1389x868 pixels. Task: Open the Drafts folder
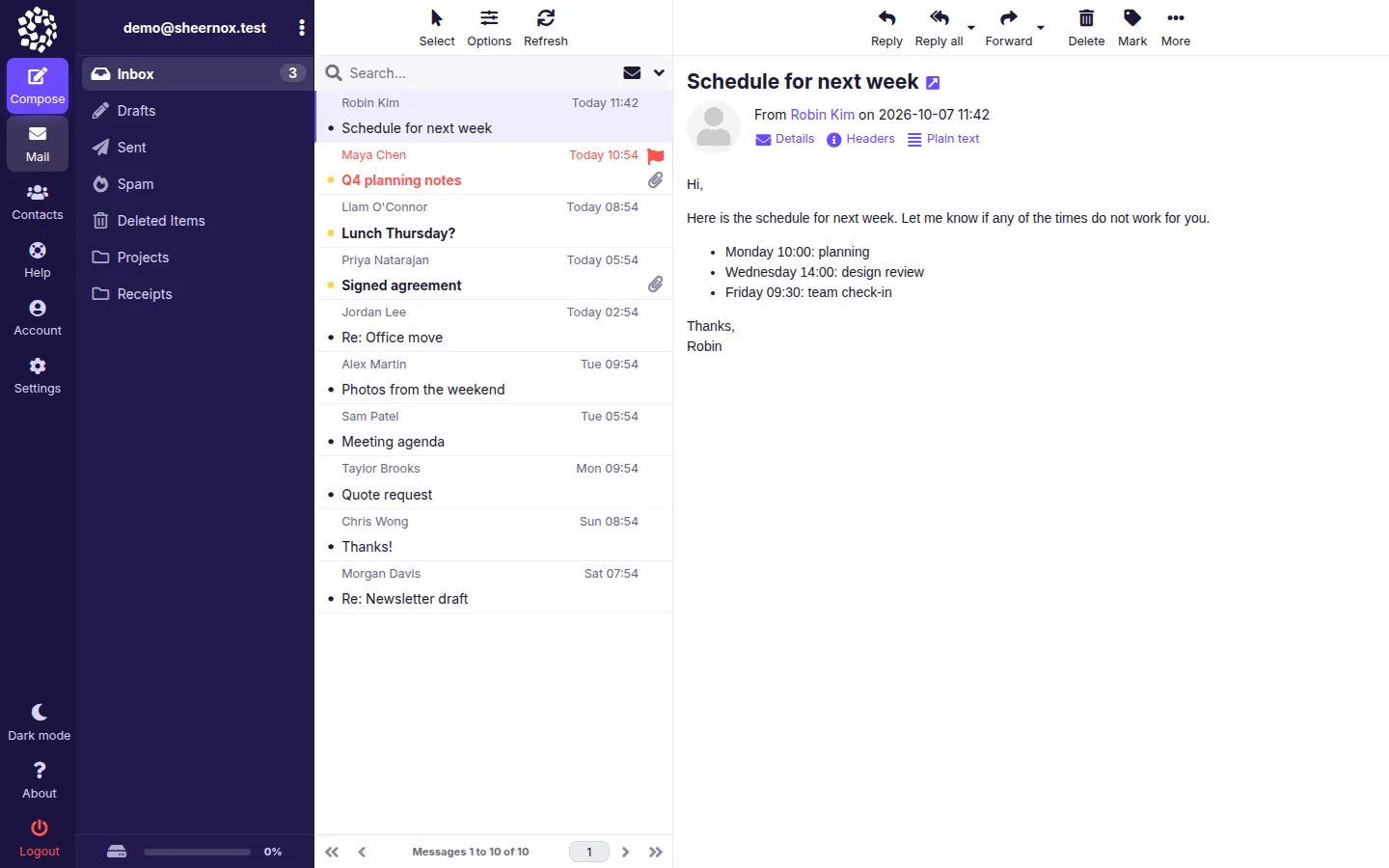pyautogui.click(x=197, y=110)
